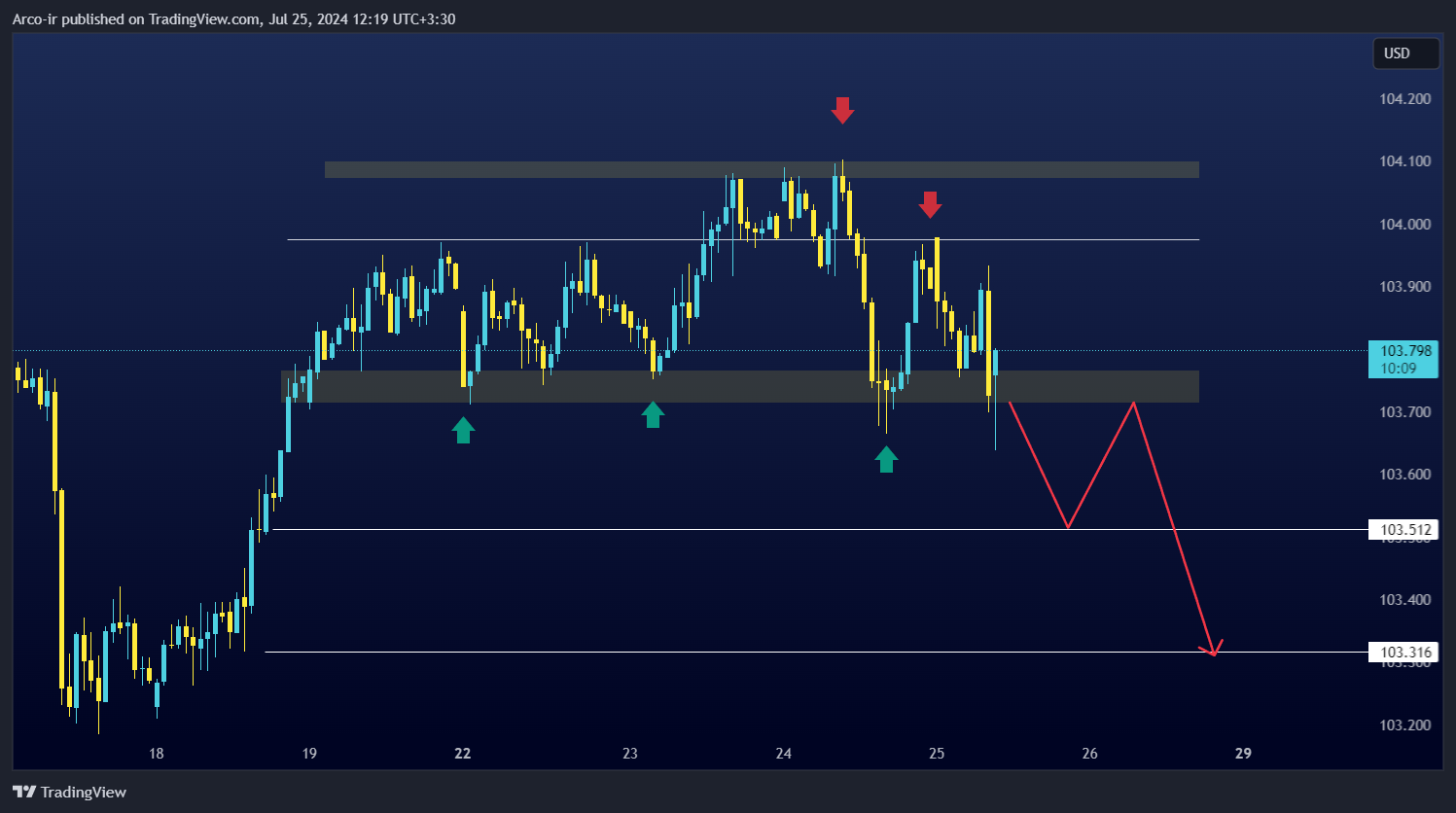Click the USD currency button

click(x=1405, y=53)
